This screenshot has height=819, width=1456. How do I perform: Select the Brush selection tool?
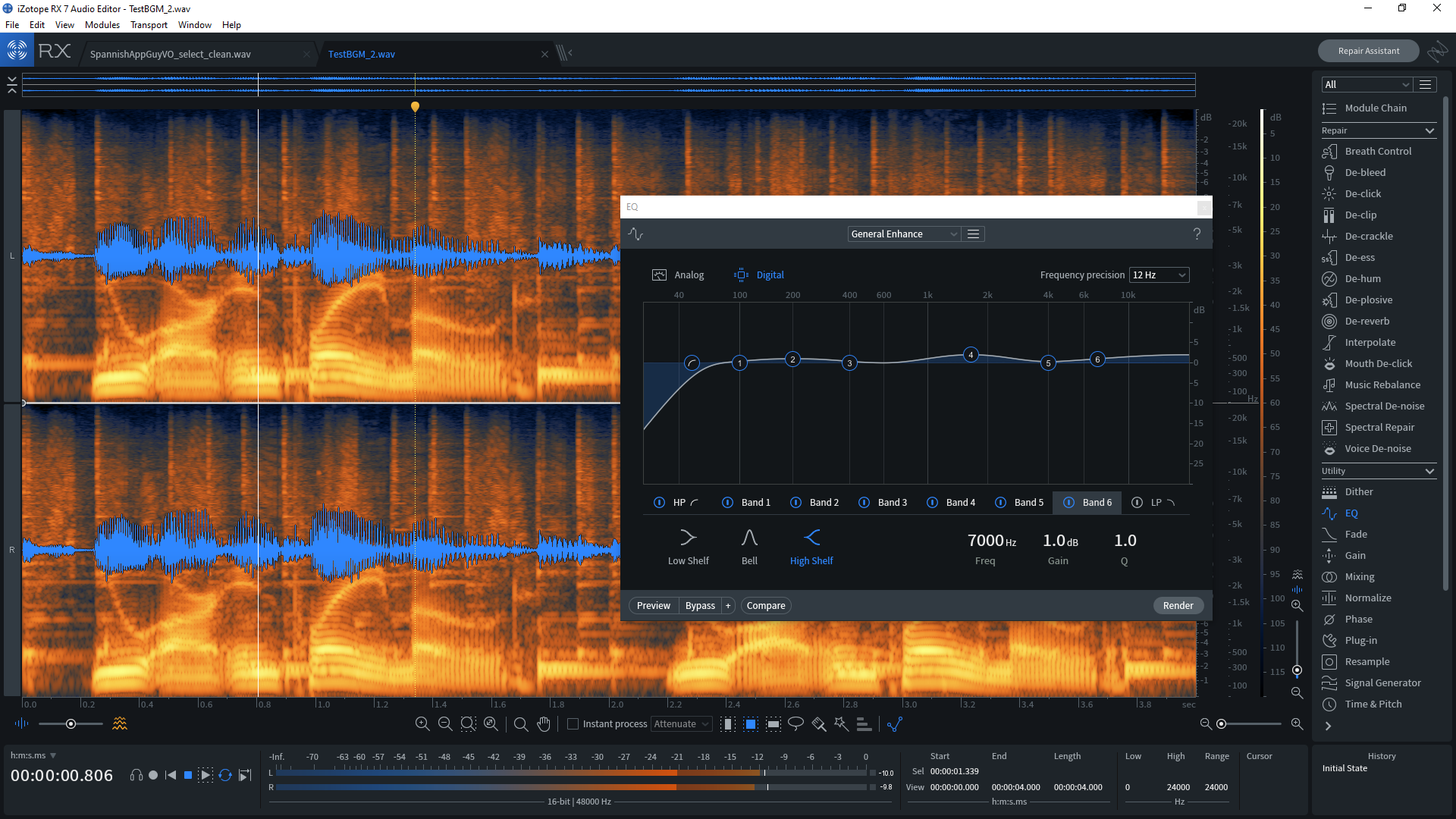[x=819, y=724]
